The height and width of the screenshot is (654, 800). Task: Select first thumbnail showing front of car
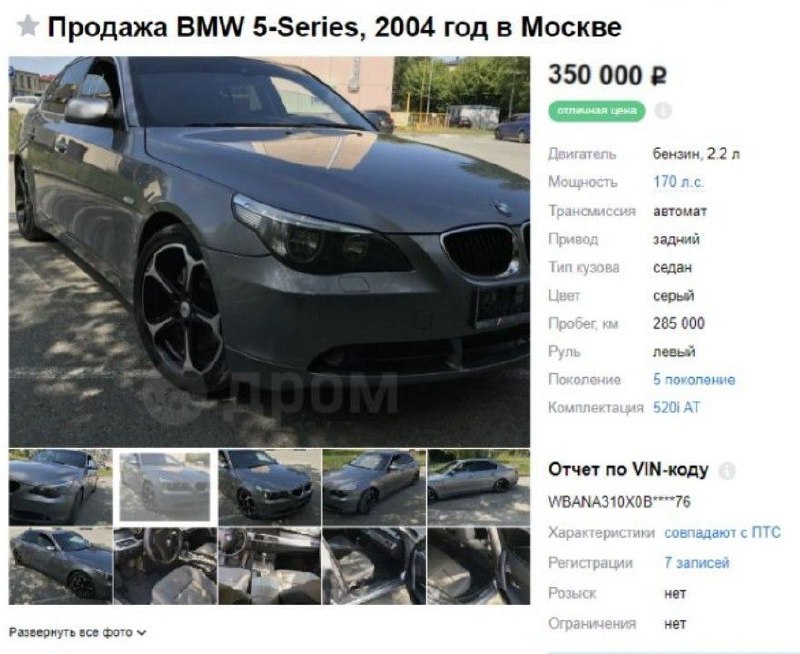pyautogui.click(x=60, y=488)
